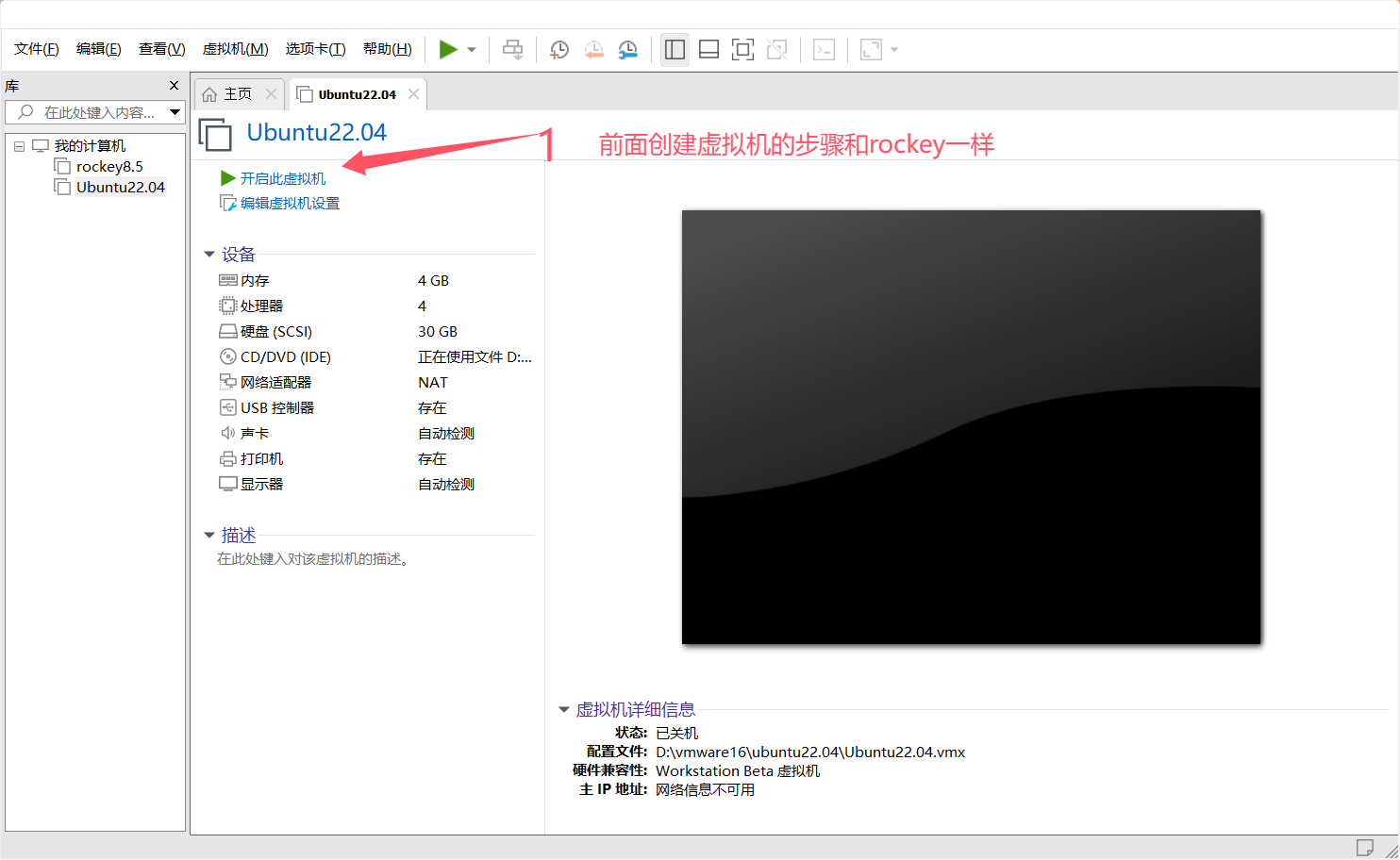1400x860 pixels.
Task: Enter full screen mode from toolbar
Action: pyautogui.click(x=742, y=50)
